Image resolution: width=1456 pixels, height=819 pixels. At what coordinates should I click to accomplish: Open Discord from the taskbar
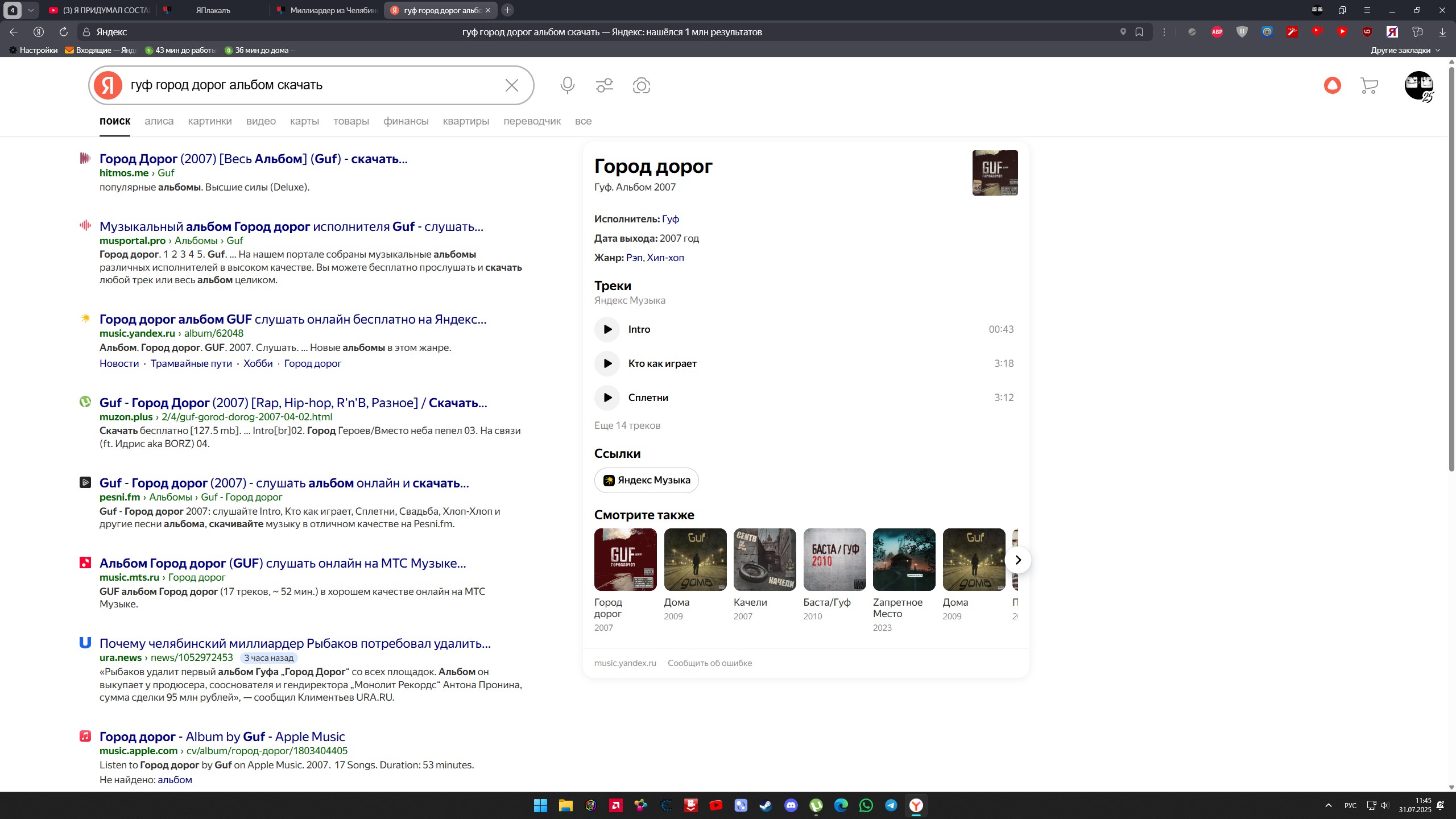point(791,805)
